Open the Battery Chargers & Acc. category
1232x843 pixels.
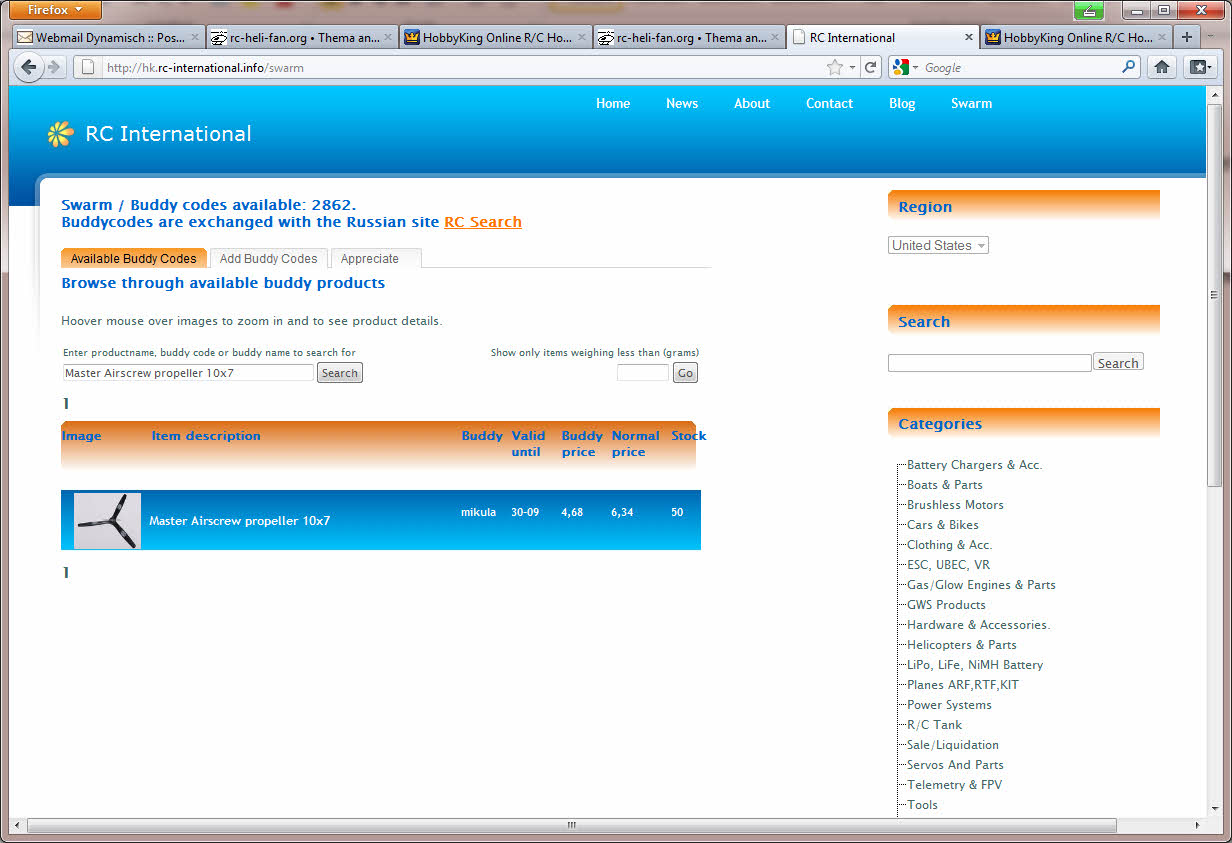974,465
